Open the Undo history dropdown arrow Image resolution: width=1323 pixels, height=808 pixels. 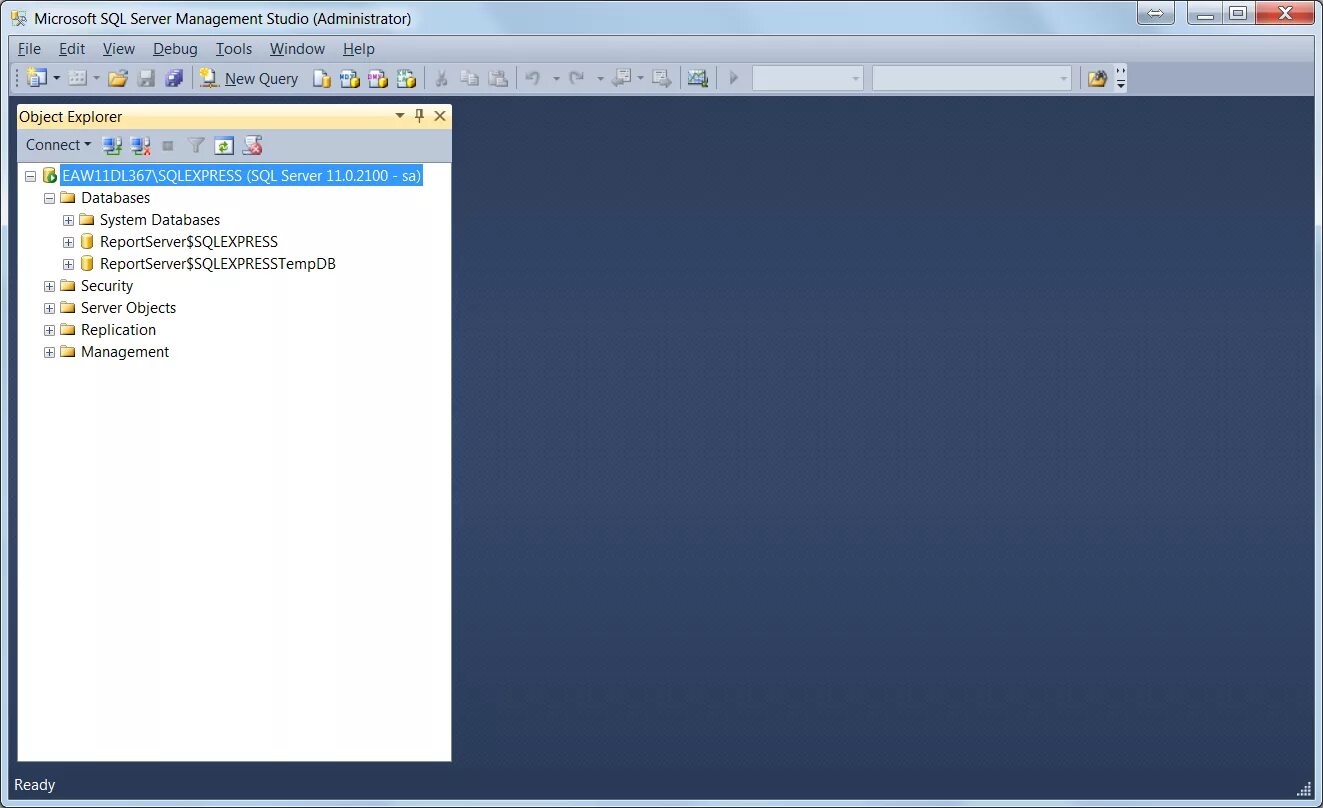pyautogui.click(x=556, y=78)
